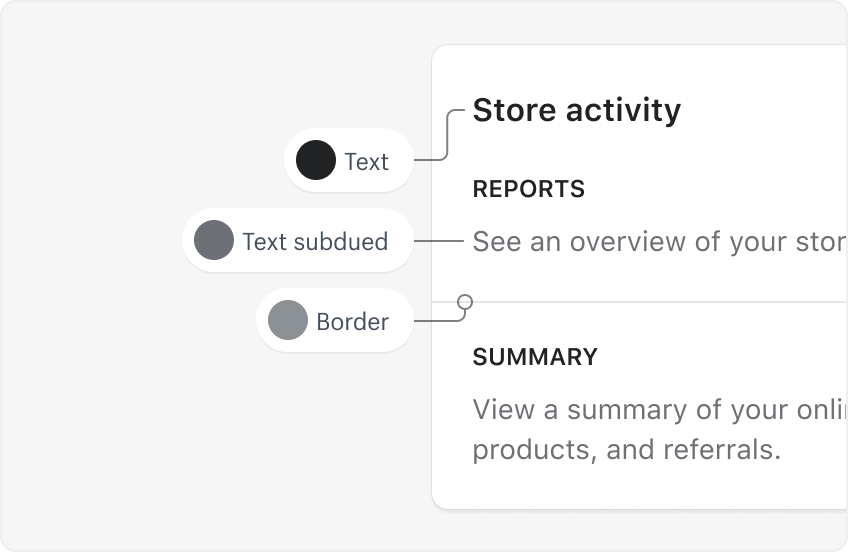Image resolution: width=848 pixels, height=552 pixels.
Task: Click the gray Text subdued swatch
Action: pos(213,240)
